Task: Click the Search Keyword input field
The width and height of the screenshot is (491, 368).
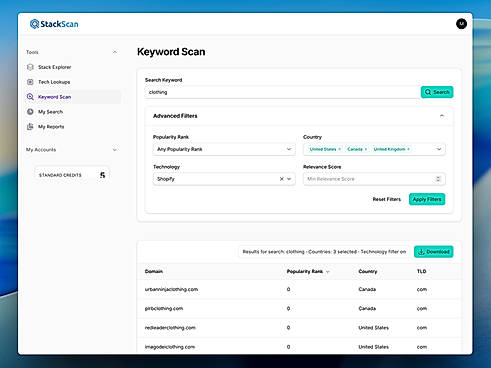Action: tap(282, 92)
